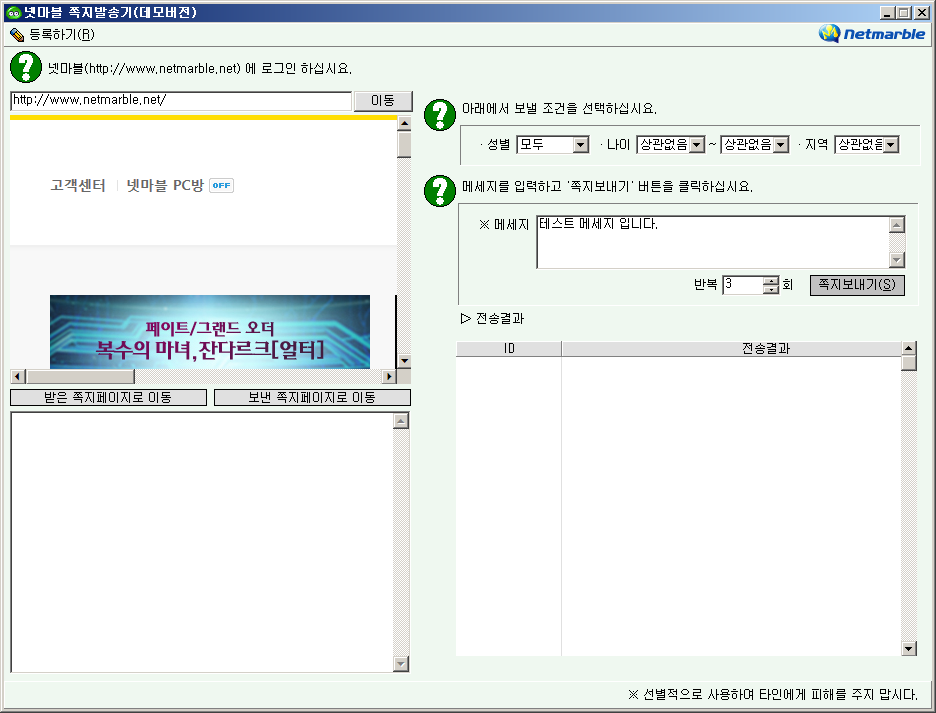Open the maximum age dropdown after tilde
The image size is (936, 713).
click(781, 145)
